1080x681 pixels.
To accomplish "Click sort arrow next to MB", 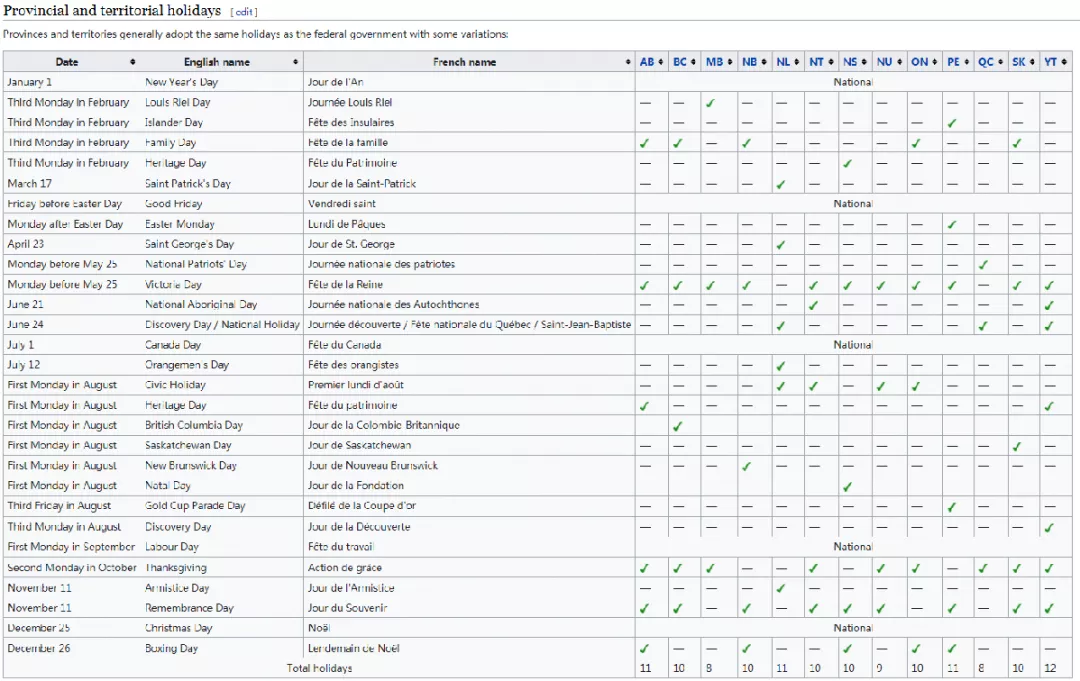I will (730, 62).
